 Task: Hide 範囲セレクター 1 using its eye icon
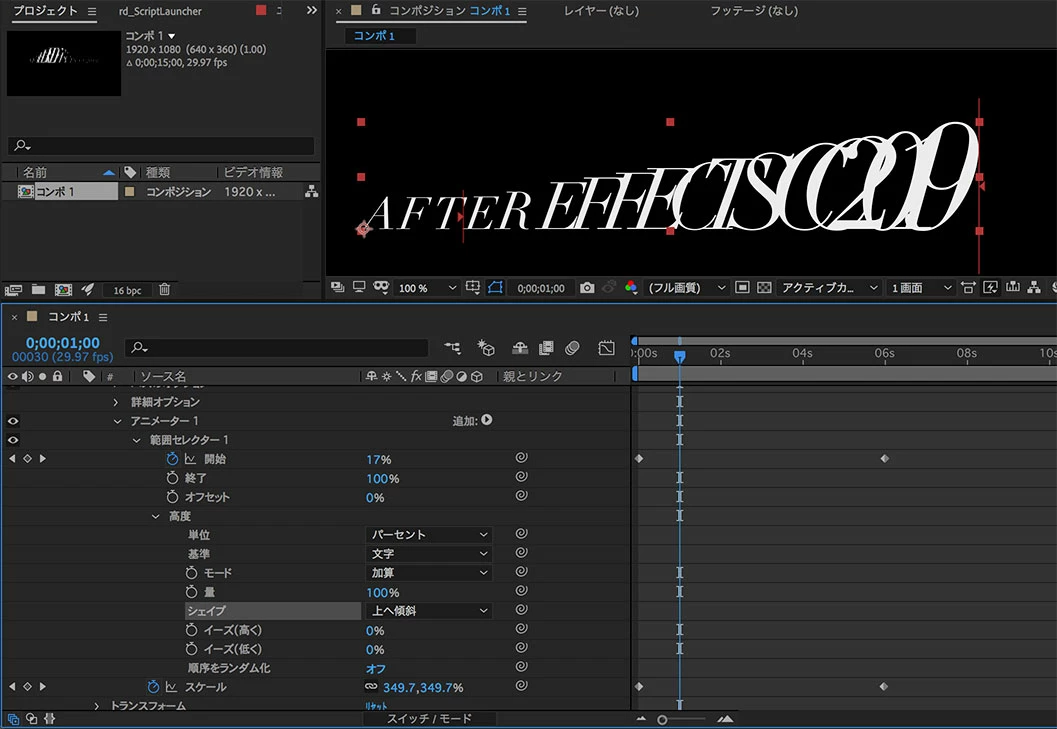coord(13,440)
